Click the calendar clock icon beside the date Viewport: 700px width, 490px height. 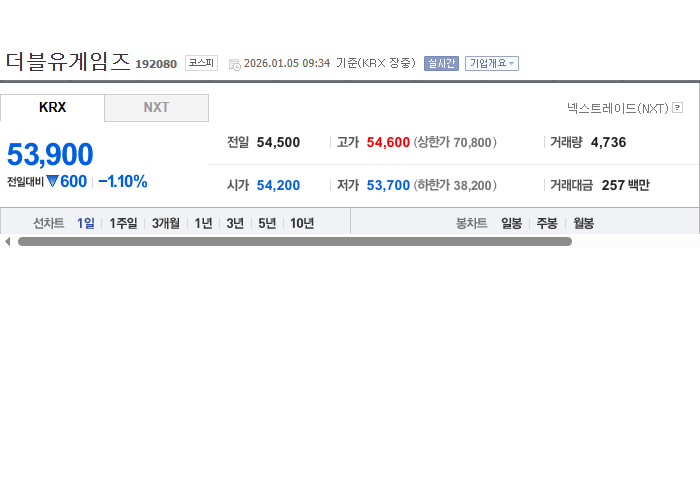pos(234,65)
